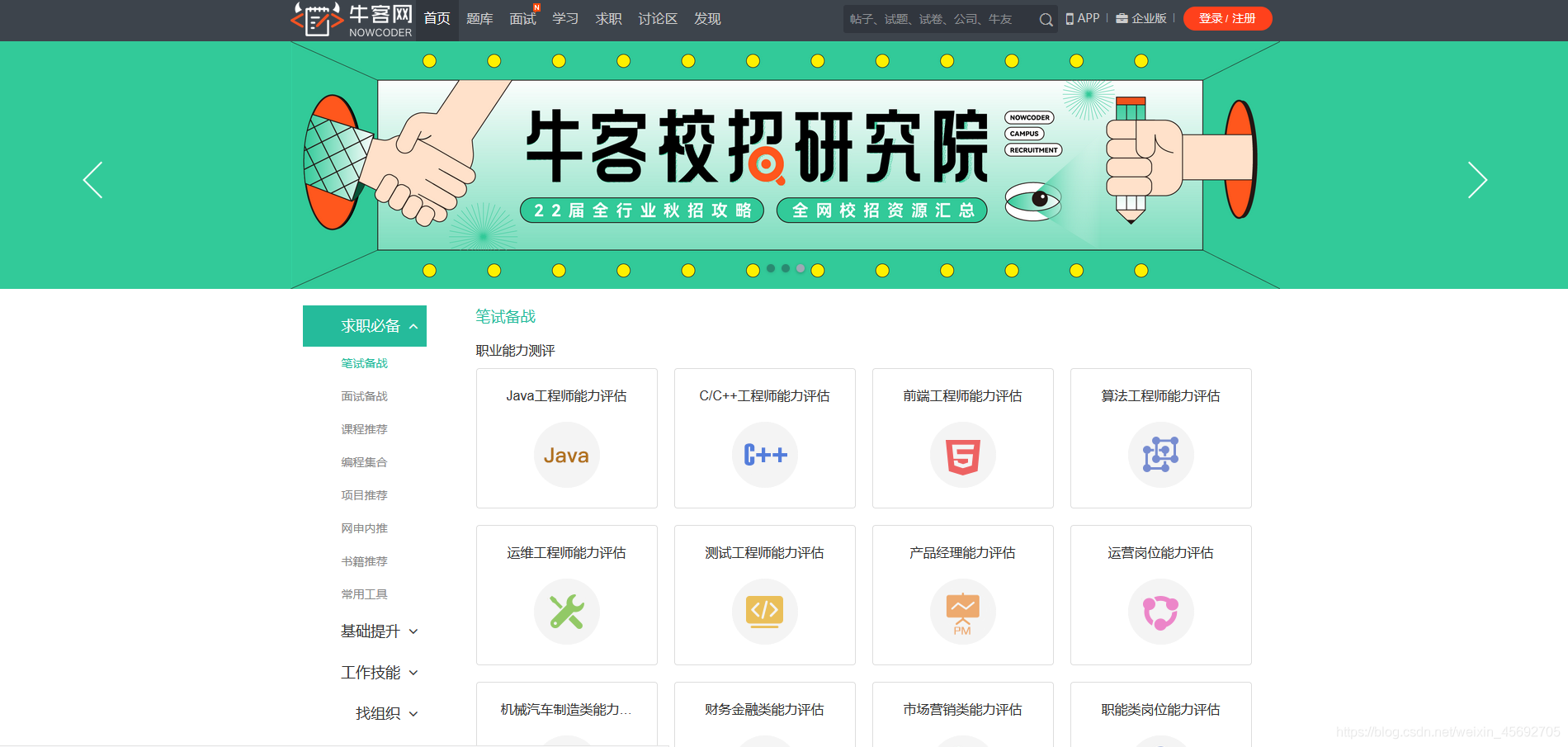Viewport: 1568px width, 747px height.
Task: Click the 笔试备战 section heading
Action: (505, 317)
